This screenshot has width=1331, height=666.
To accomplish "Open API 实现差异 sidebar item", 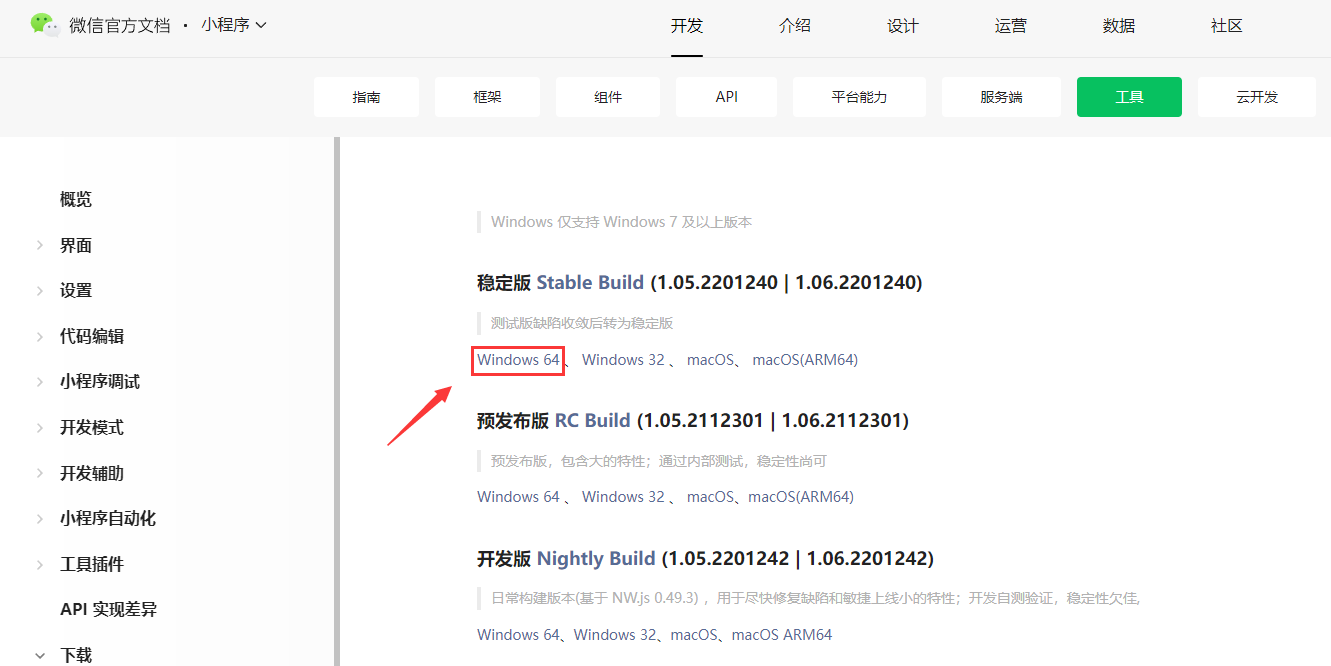I will [108, 609].
